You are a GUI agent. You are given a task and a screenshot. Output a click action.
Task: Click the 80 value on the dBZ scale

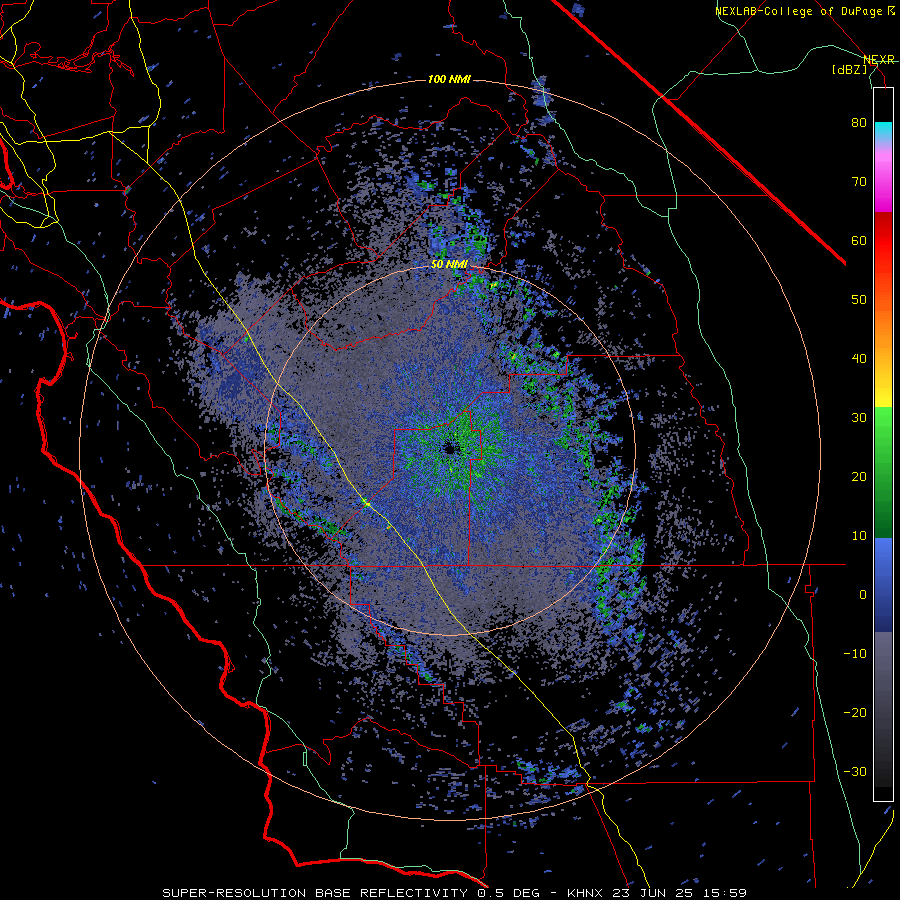[859, 123]
